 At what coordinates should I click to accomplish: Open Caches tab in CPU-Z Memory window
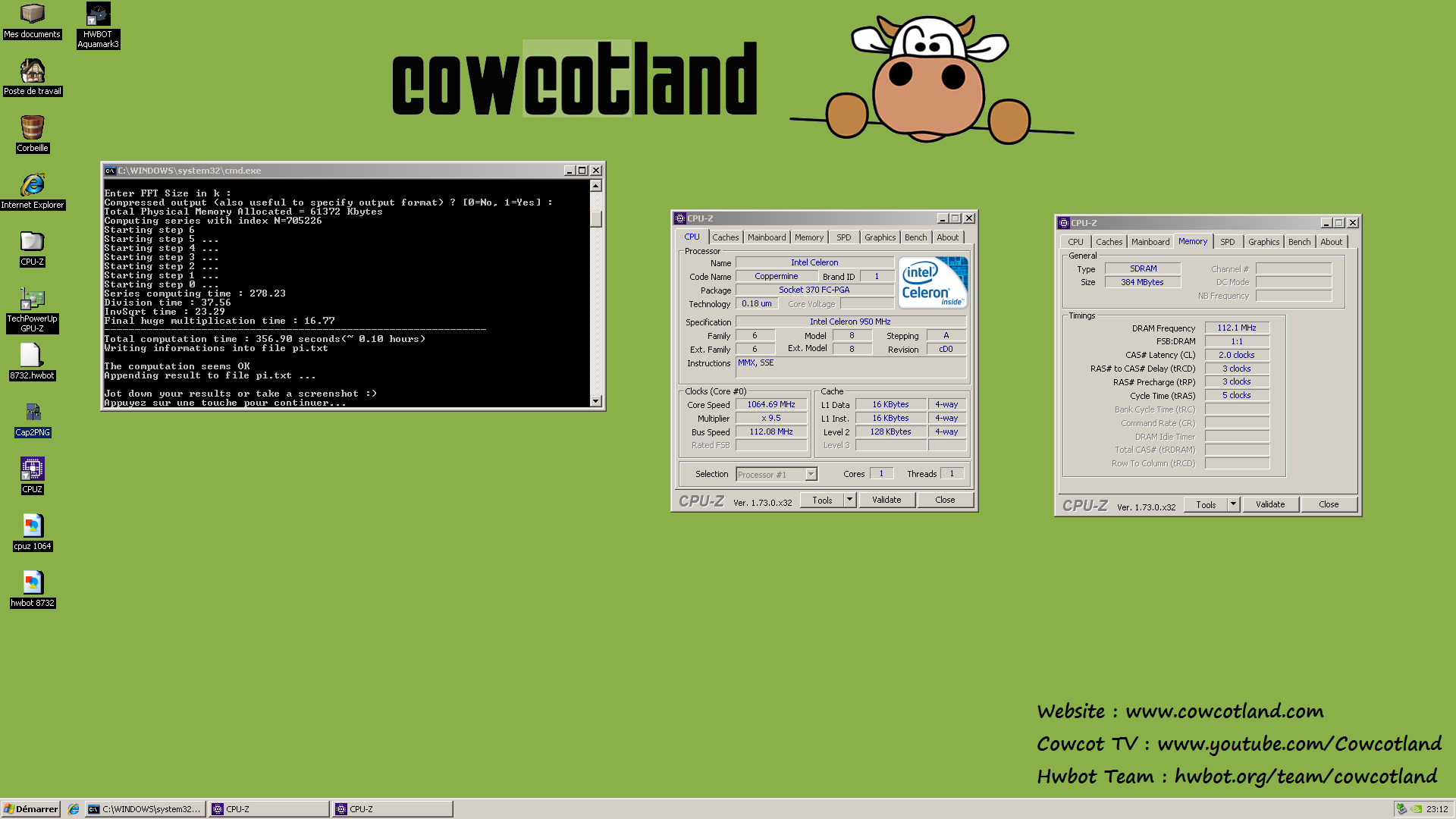tap(1109, 242)
